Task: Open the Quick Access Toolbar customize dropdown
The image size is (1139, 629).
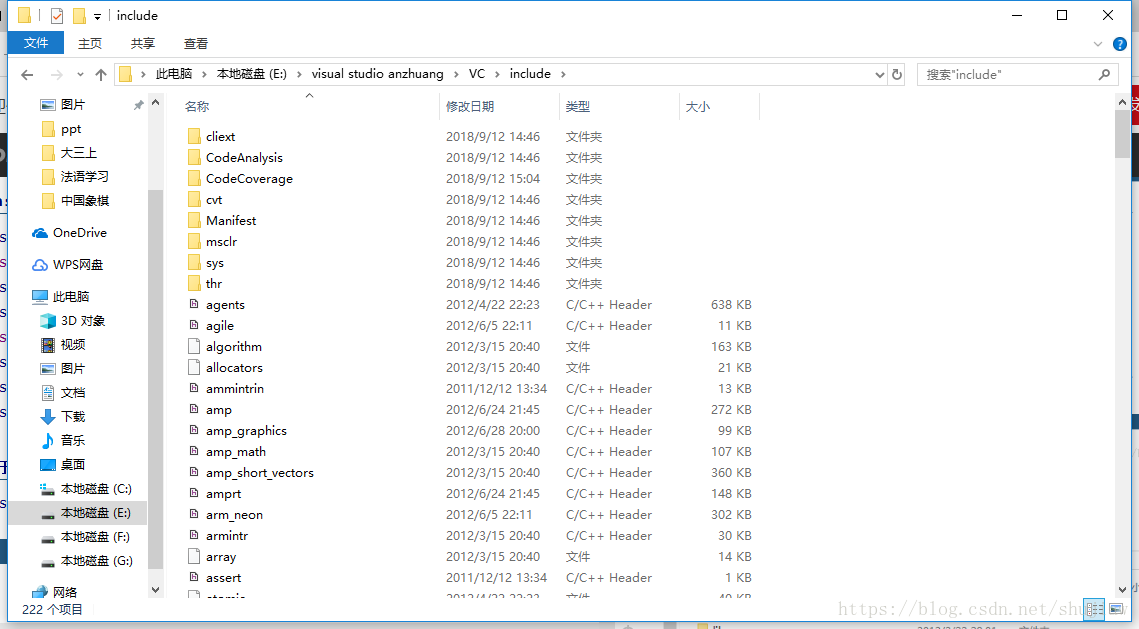Action: (x=97, y=16)
